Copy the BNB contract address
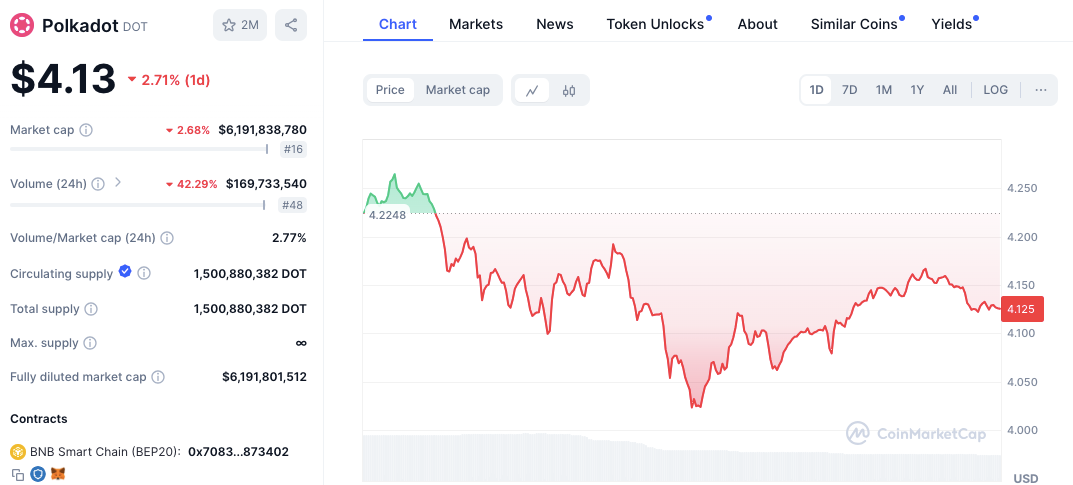The height and width of the screenshot is (485, 1073). [x=18, y=474]
